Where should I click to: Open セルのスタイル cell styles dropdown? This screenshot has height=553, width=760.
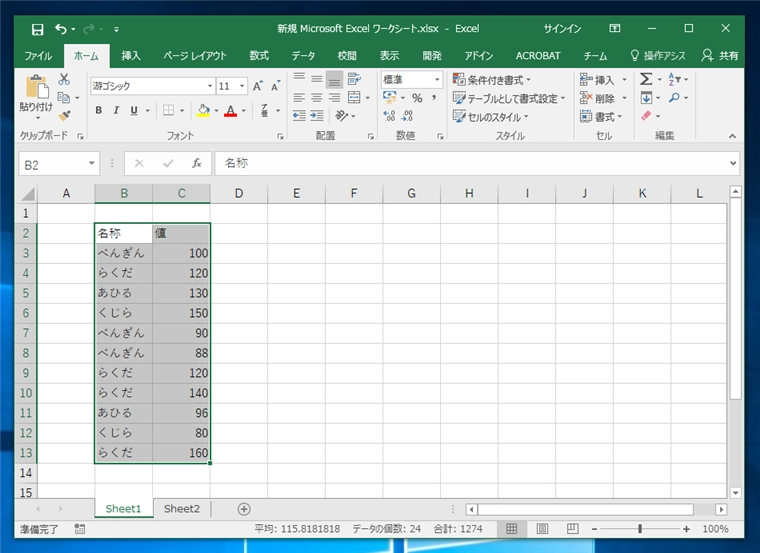point(490,117)
